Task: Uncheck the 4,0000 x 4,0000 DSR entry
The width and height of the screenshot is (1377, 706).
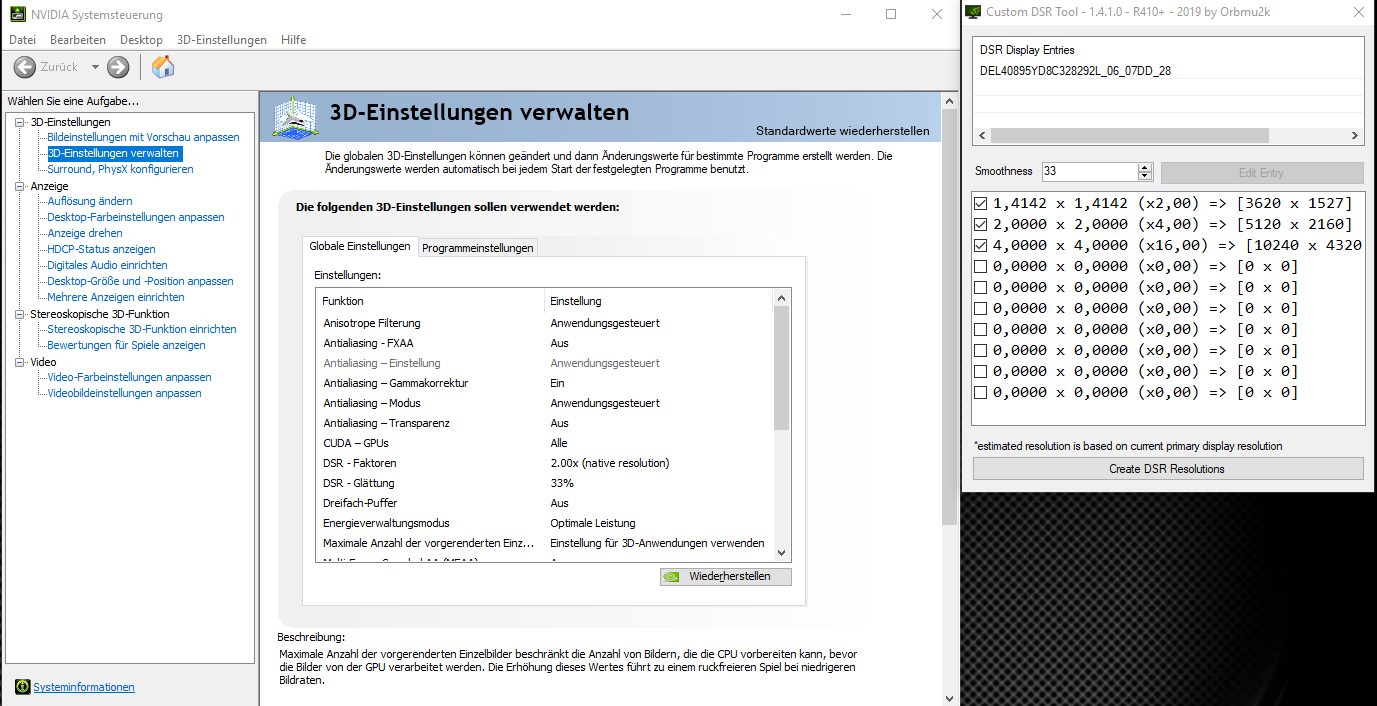Action: click(980, 245)
